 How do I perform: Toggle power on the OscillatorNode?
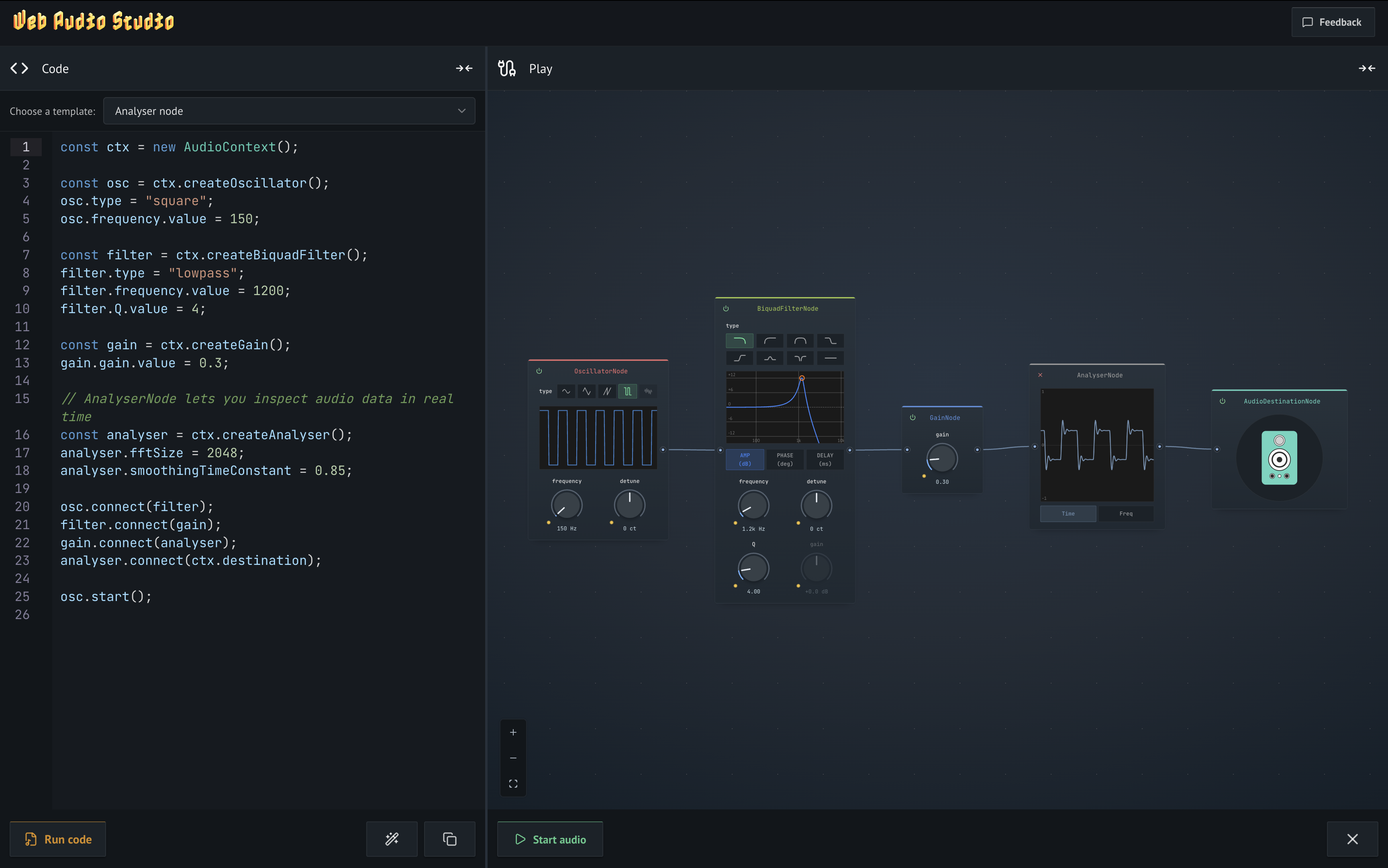[539, 370]
